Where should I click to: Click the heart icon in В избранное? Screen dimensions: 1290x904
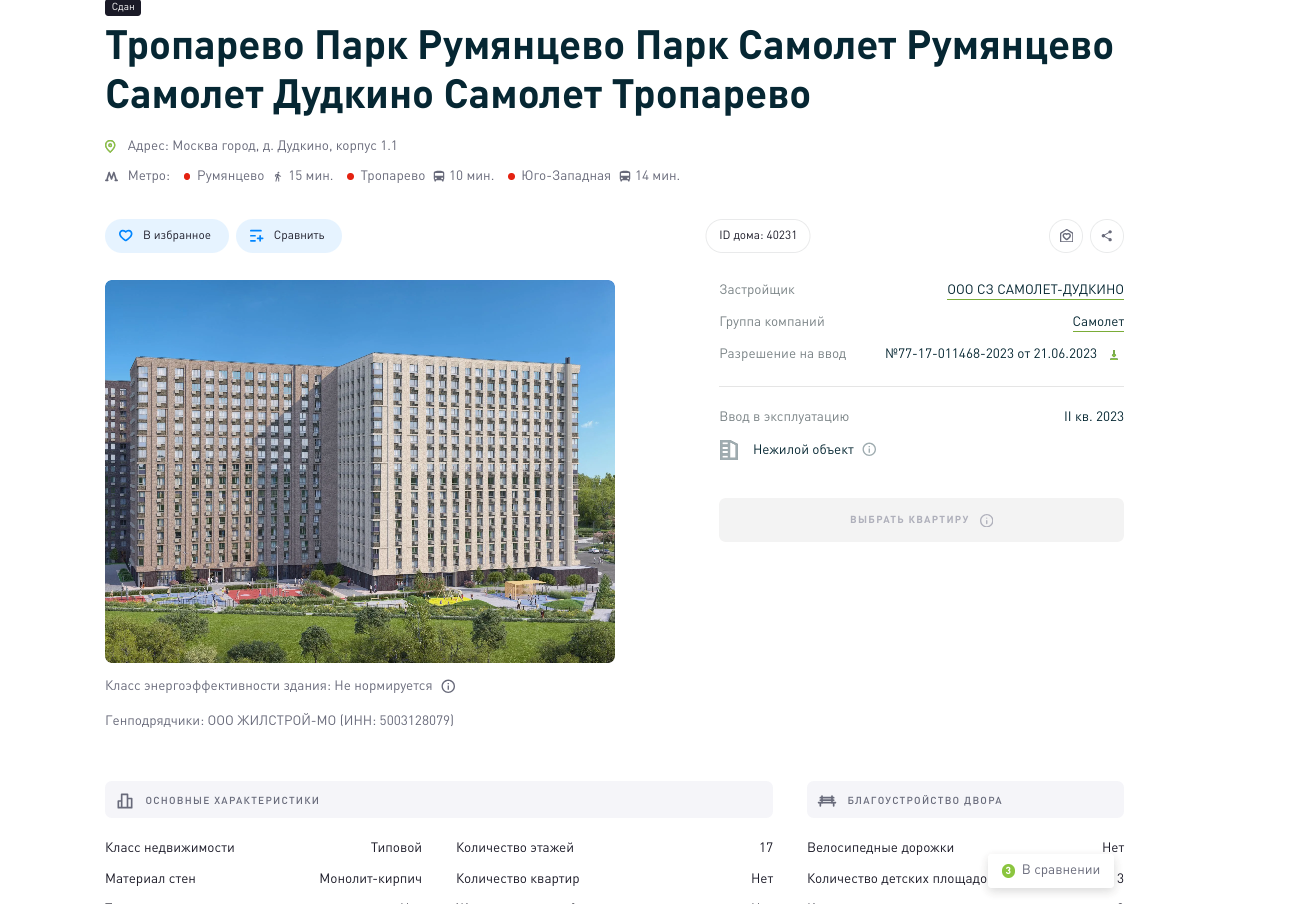126,236
